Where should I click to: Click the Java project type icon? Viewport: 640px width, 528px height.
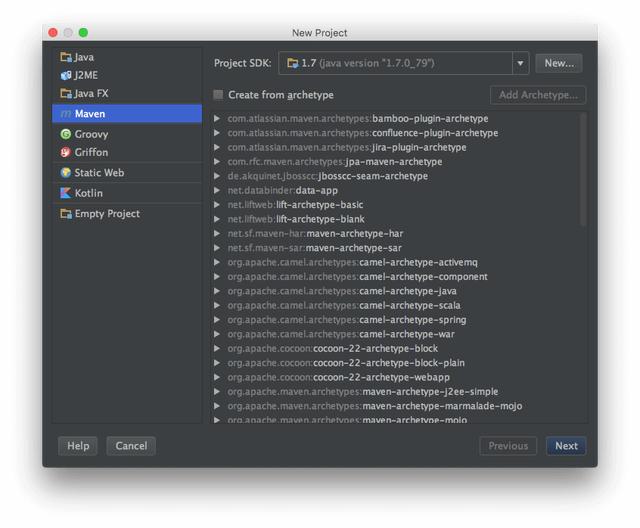(x=66, y=57)
